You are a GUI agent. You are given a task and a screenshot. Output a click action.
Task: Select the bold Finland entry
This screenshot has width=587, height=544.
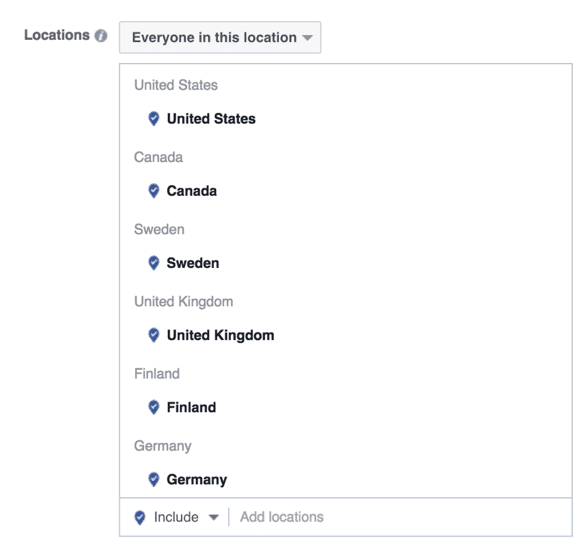191,407
